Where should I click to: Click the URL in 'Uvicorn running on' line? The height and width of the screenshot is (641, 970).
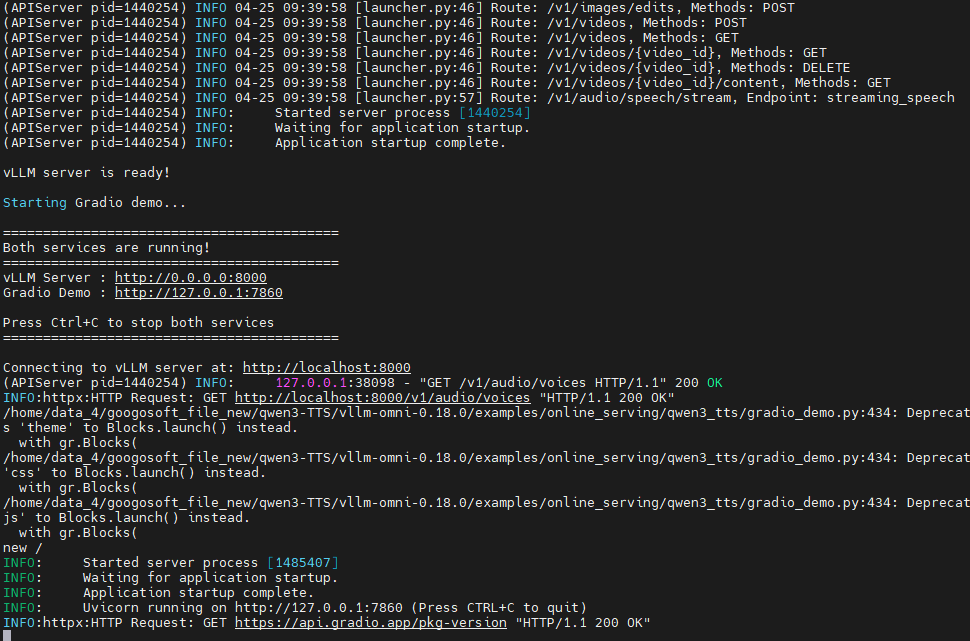click(319, 608)
